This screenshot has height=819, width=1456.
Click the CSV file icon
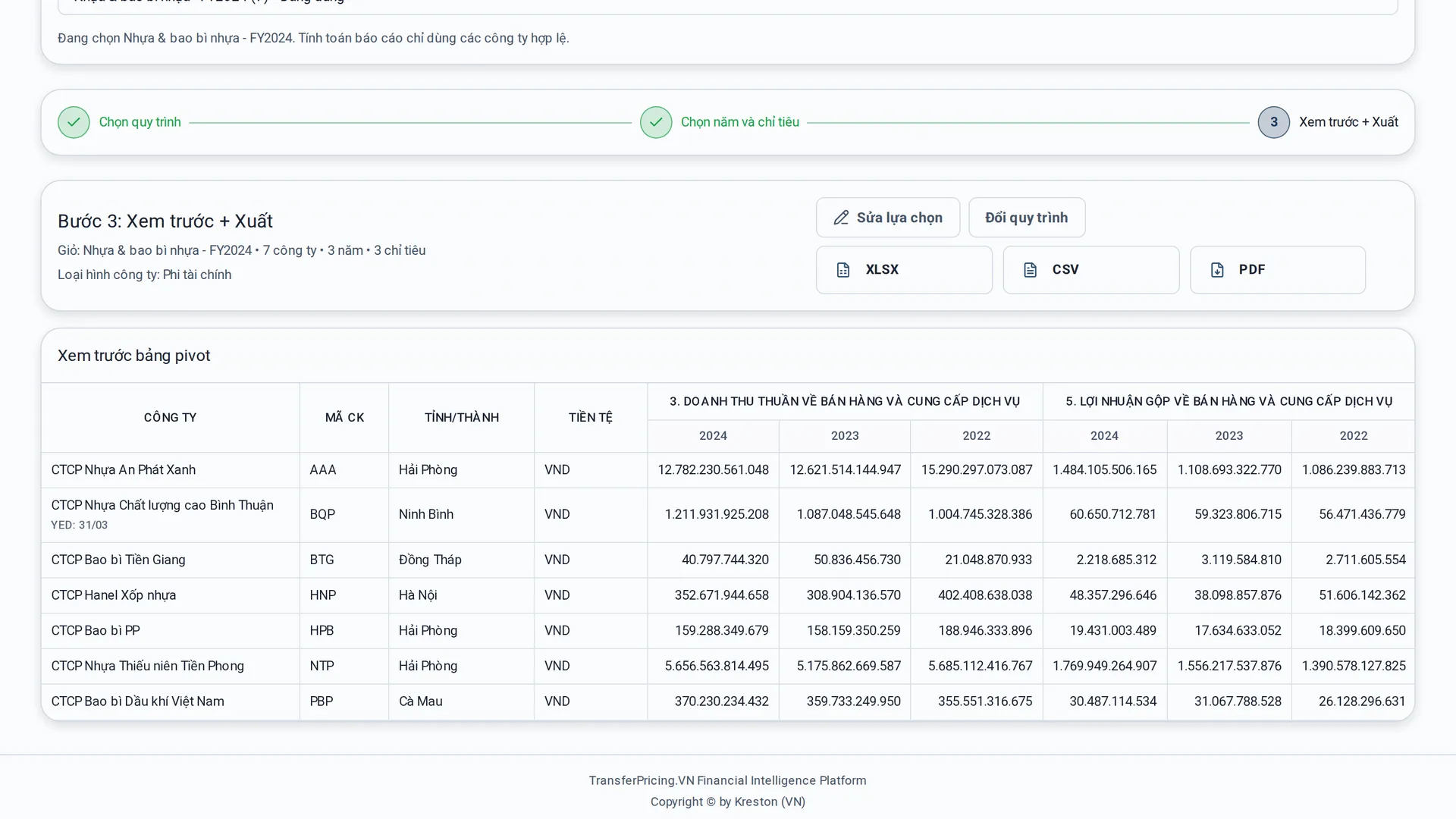[1030, 270]
